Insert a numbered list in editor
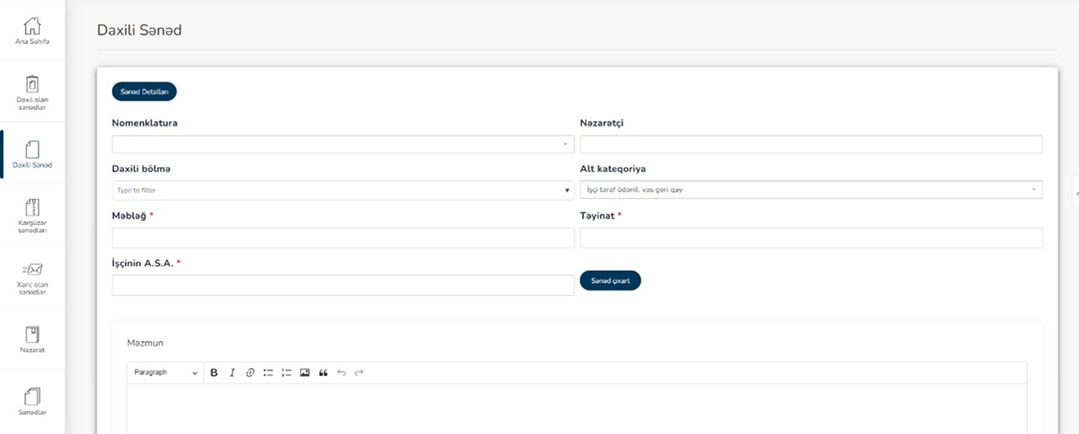Image resolution: width=1079 pixels, height=434 pixels. [286, 373]
